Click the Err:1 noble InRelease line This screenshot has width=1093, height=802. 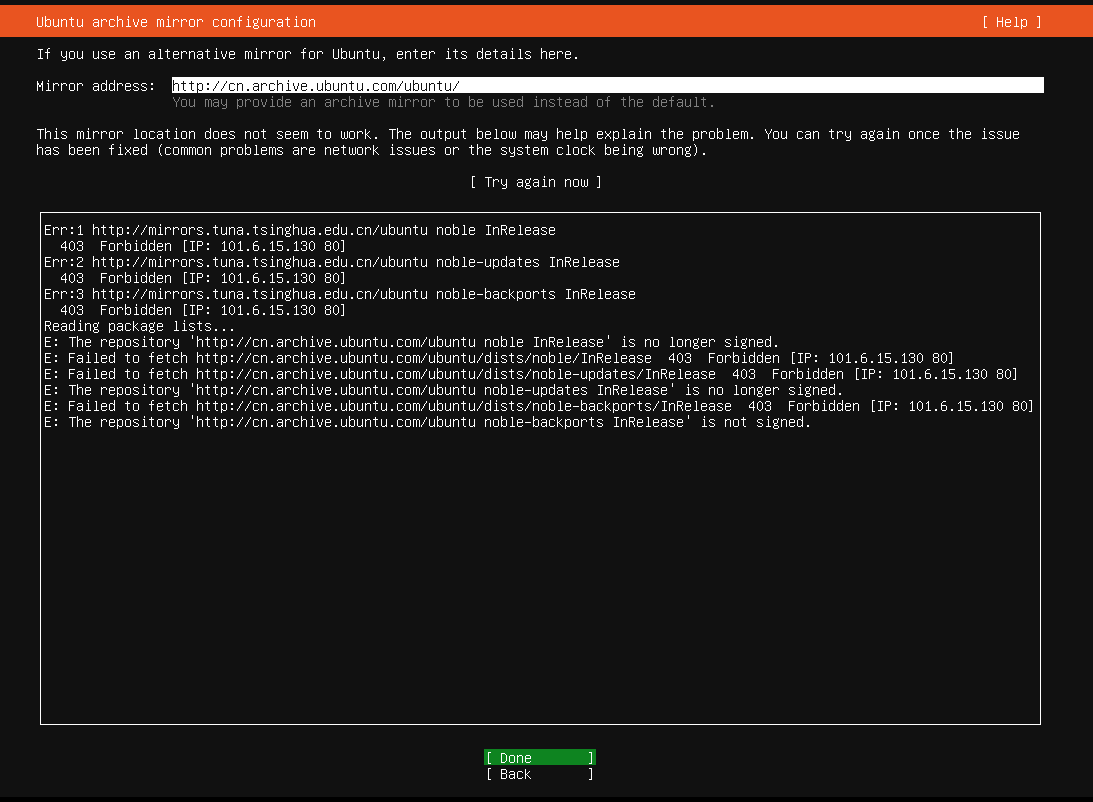[300, 230]
